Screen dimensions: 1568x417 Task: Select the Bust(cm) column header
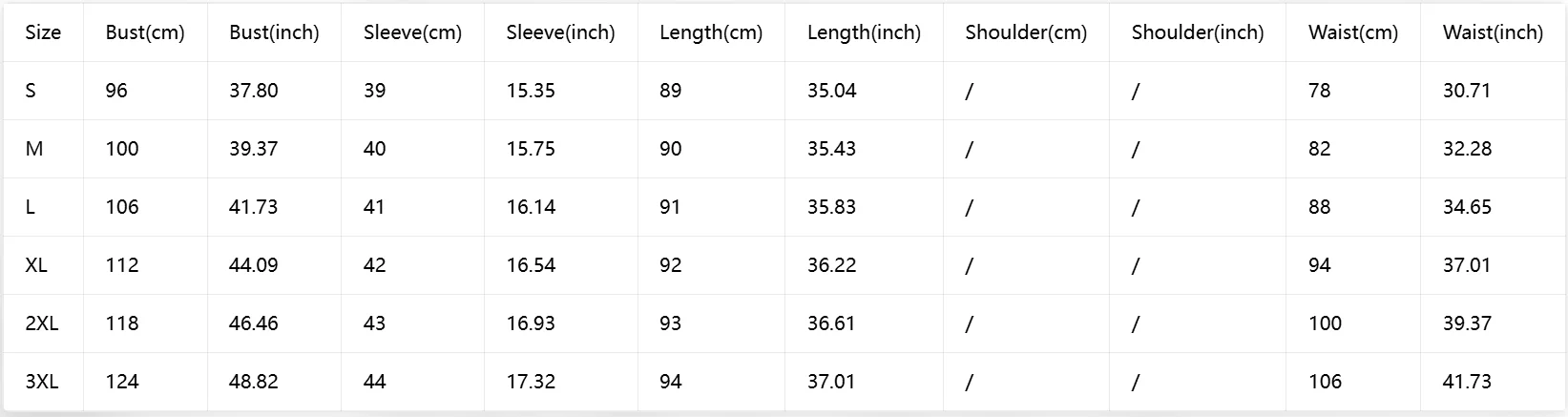pos(145,32)
